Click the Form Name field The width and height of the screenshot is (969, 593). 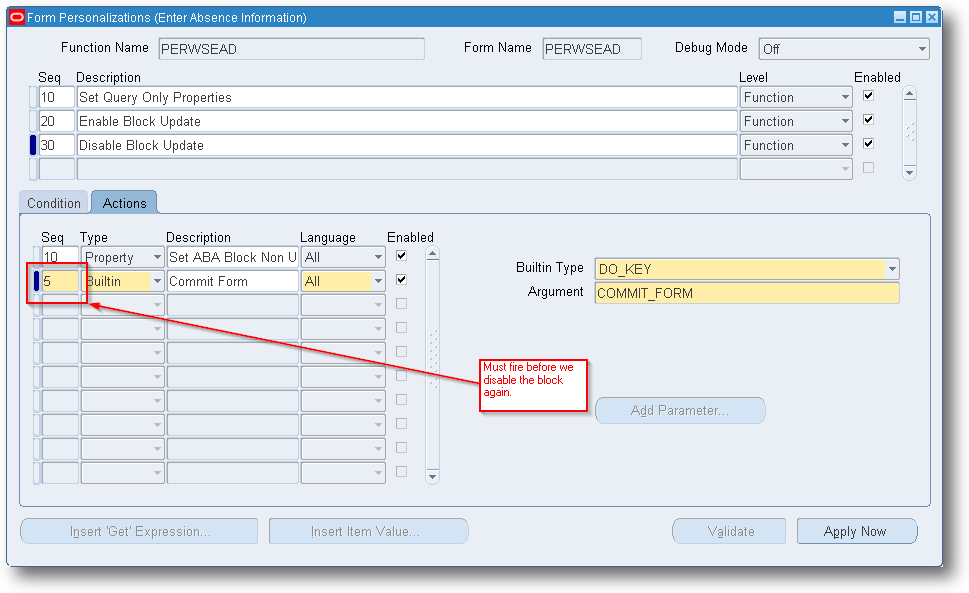pos(592,49)
